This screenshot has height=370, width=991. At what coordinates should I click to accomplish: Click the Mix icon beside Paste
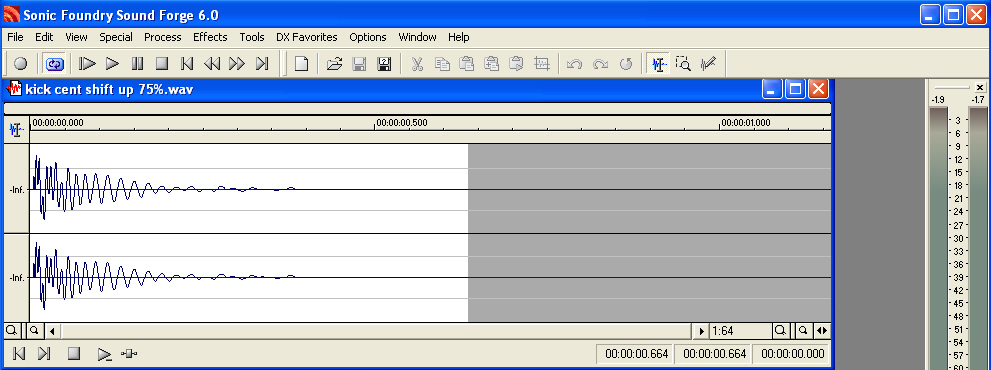pyautogui.click(x=492, y=63)
